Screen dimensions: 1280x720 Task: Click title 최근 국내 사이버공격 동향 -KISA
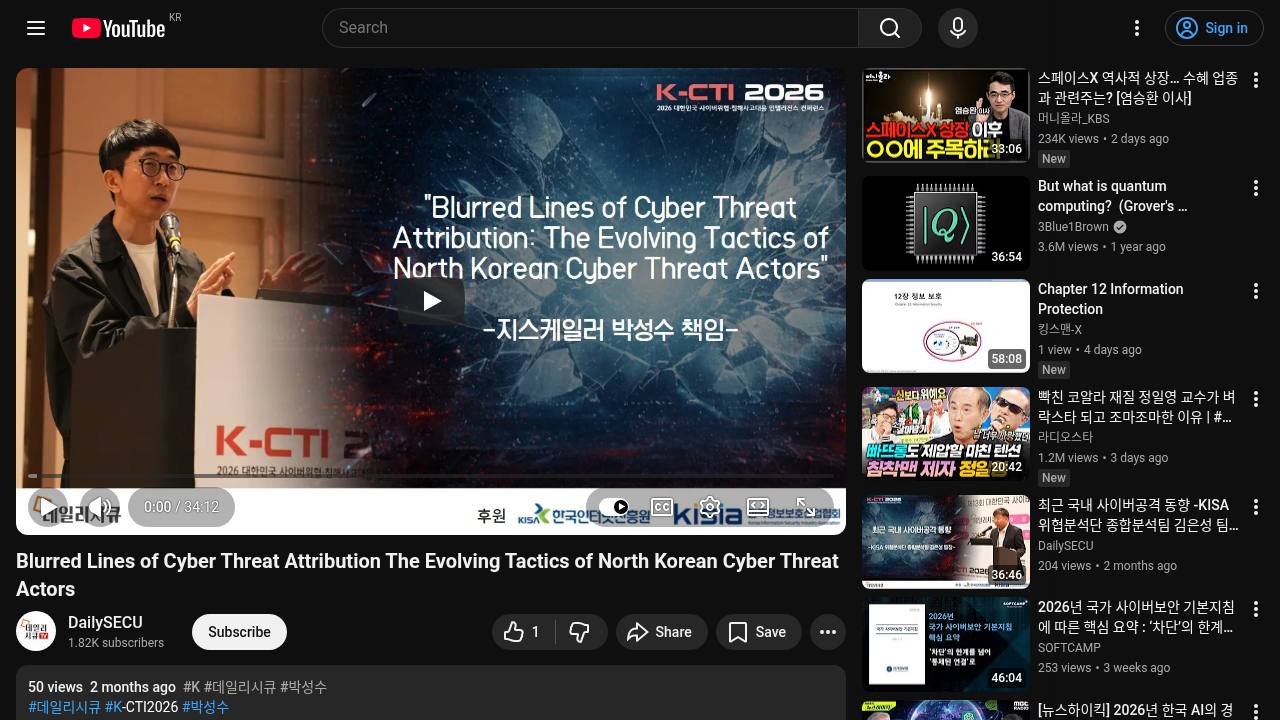pos(1138,515)
